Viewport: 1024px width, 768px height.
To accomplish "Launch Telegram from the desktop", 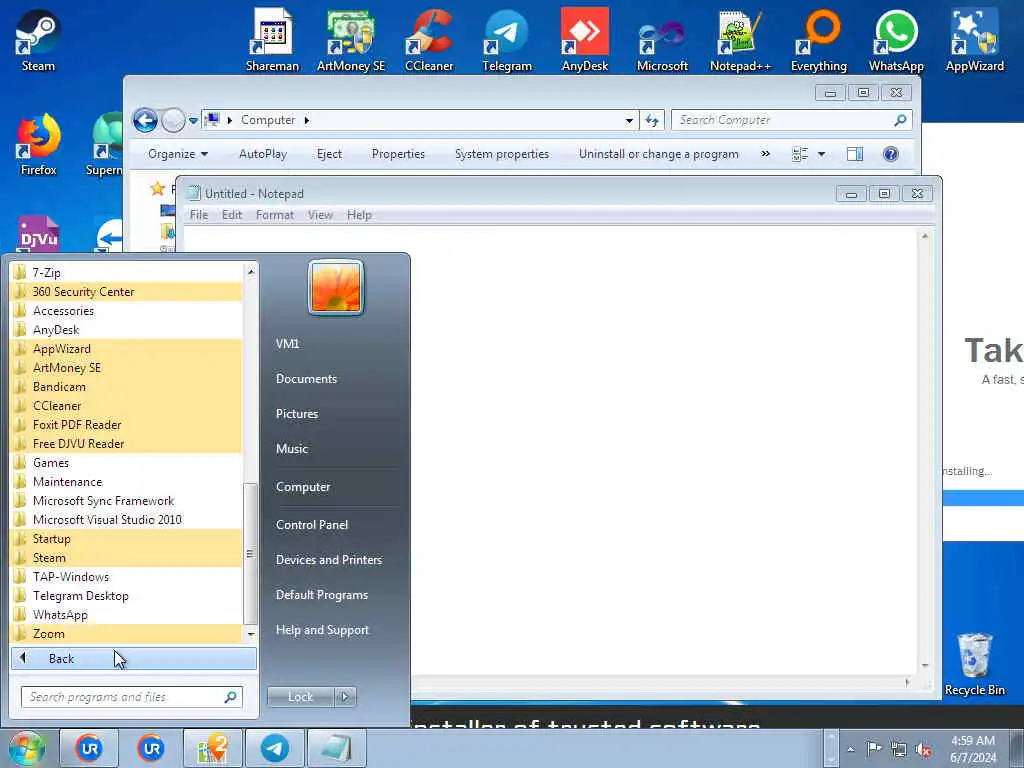I will pyautogui.click(x=507, y=39).
